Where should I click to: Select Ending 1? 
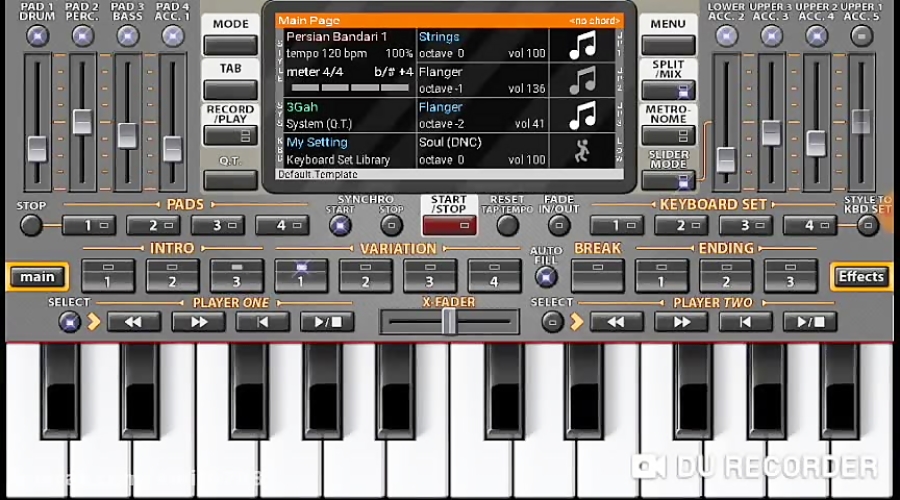tap(662, 276)
